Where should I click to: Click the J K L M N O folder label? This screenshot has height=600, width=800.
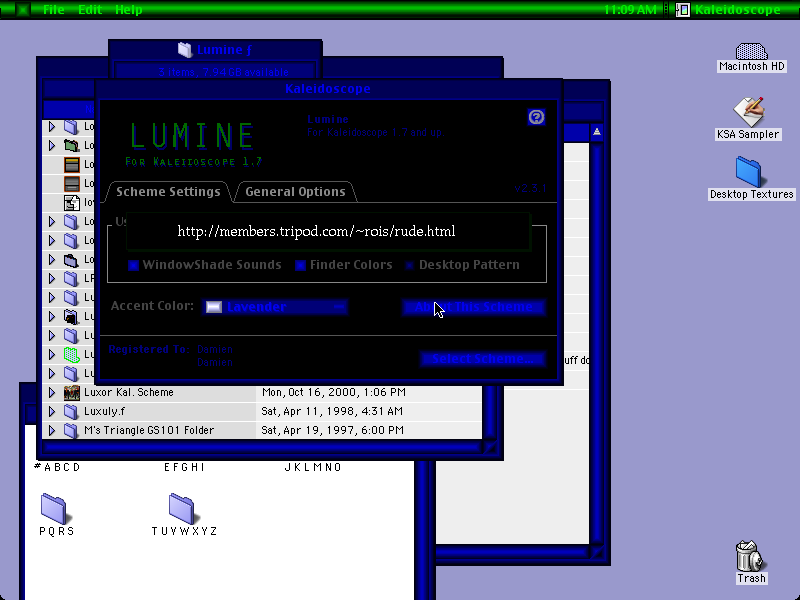point(313,467)
